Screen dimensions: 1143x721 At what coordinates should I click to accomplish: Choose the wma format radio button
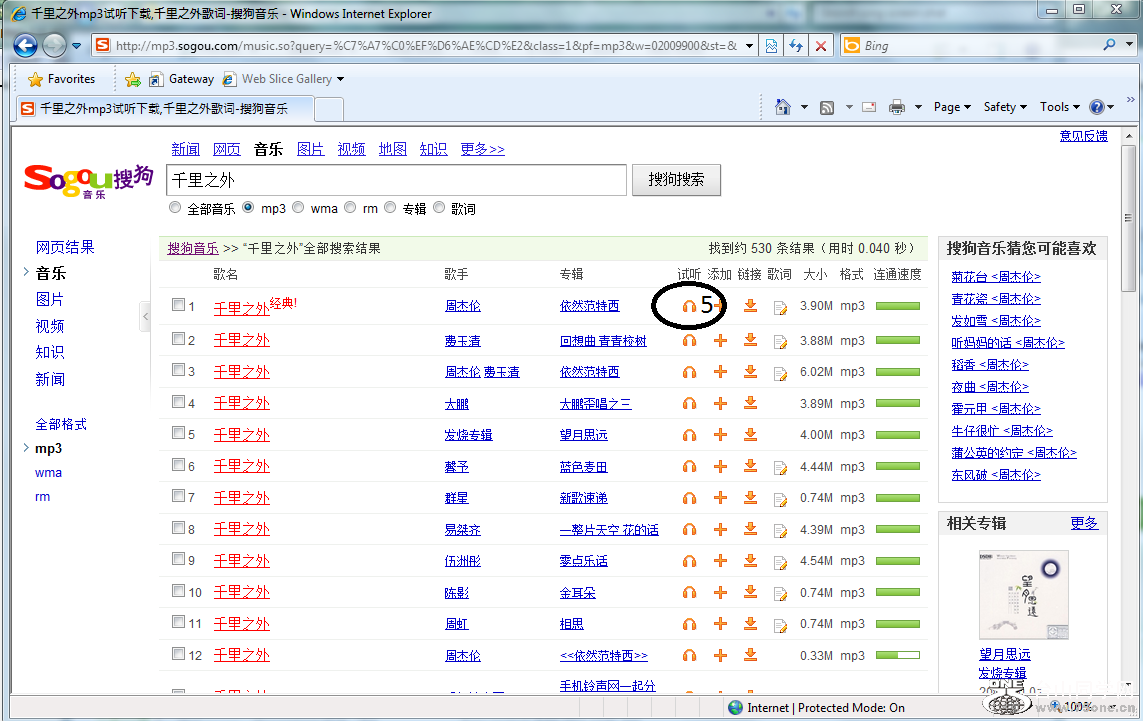point(298,208)
